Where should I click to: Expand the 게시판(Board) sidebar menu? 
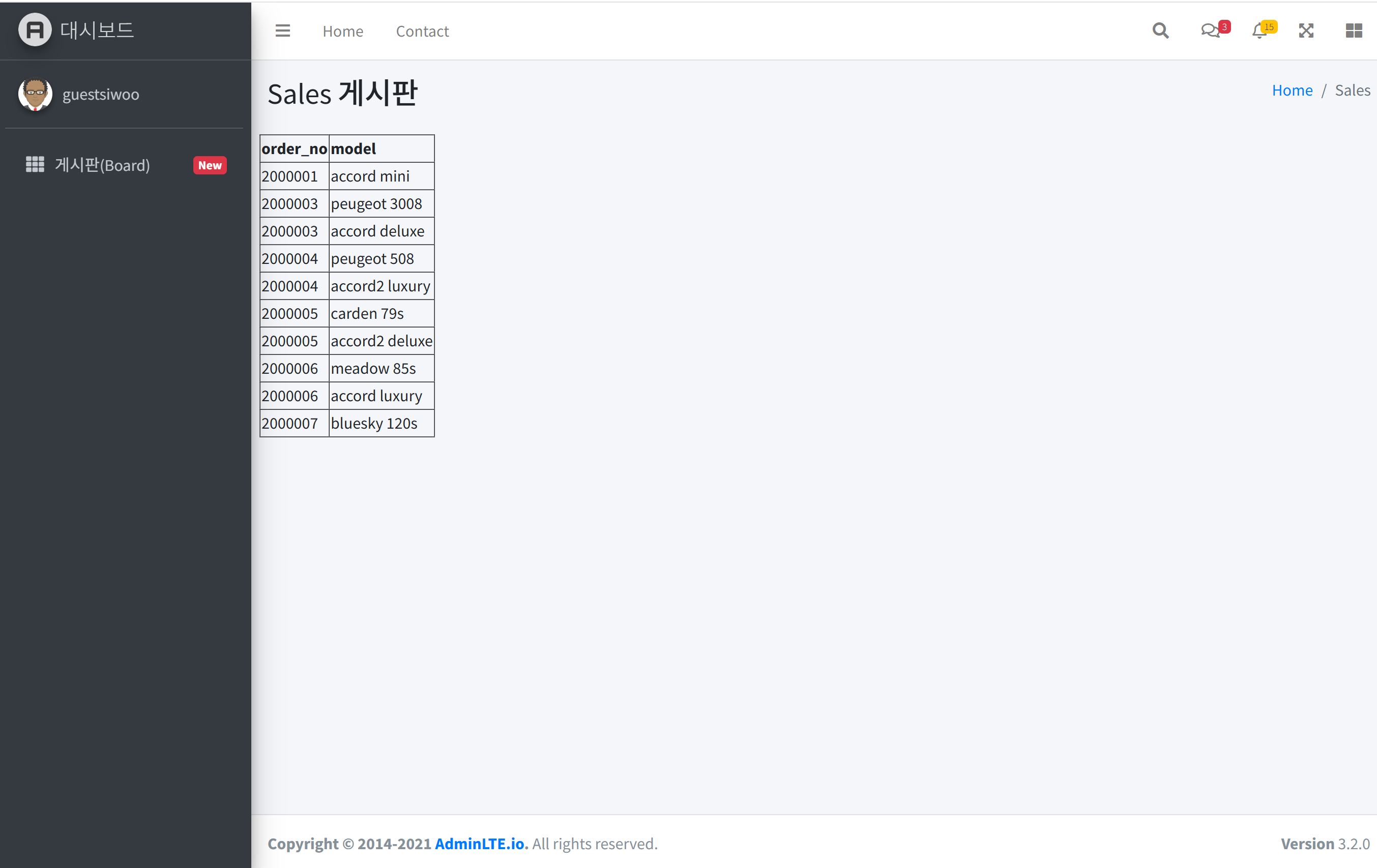click(103, 165)
